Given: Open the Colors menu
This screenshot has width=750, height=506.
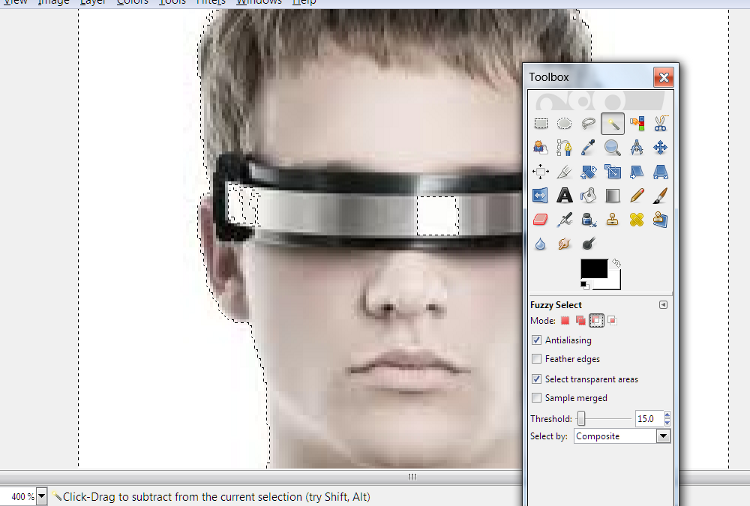Looking at the screenshot, I should point(132,3).
